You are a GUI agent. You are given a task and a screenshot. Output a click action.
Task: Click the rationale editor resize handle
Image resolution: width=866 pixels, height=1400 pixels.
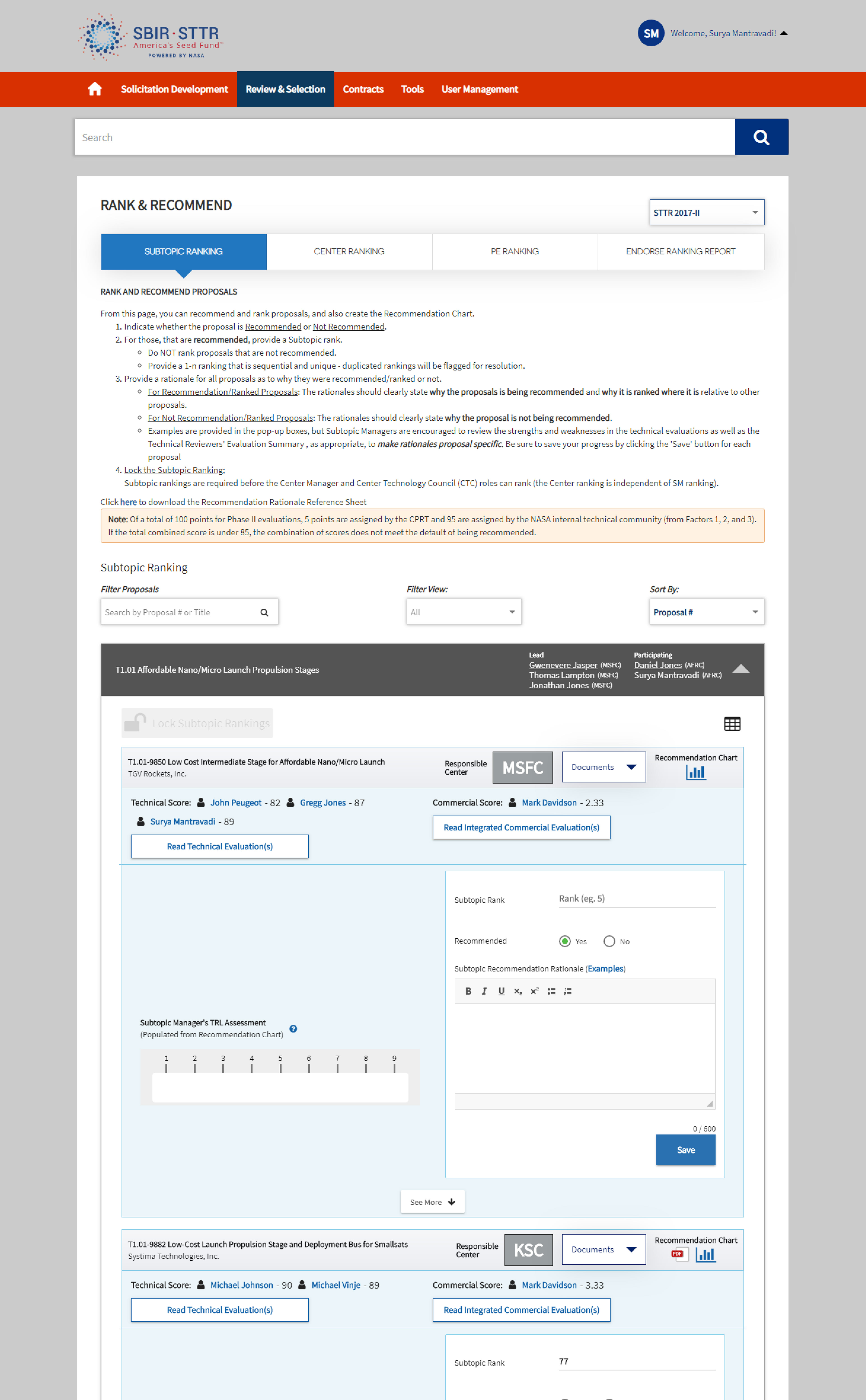[x=710, y=1103]
